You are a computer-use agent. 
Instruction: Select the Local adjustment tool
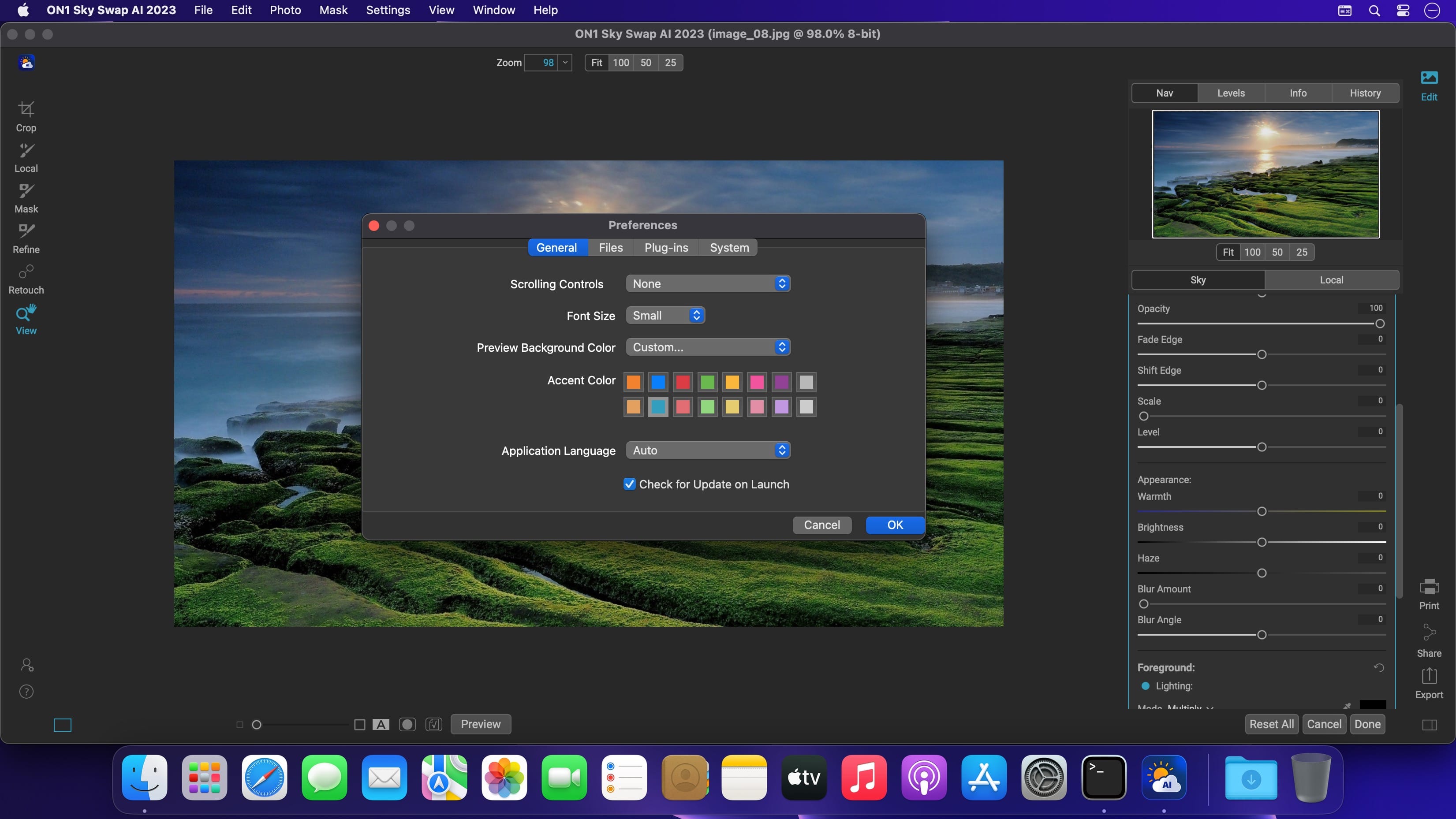coord(26,156)
